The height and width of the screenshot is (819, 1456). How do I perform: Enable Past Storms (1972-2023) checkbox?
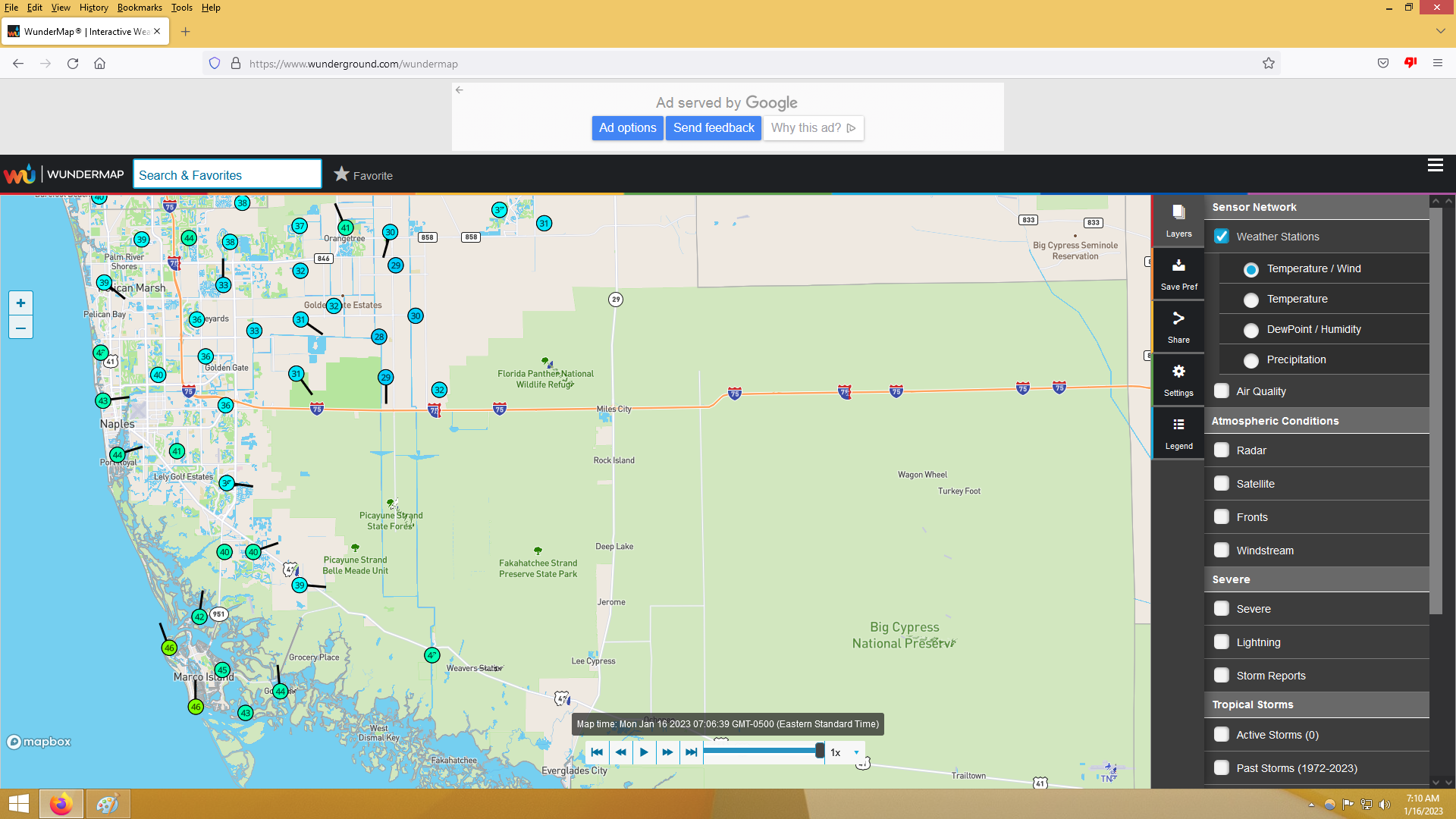point(1222,768)
